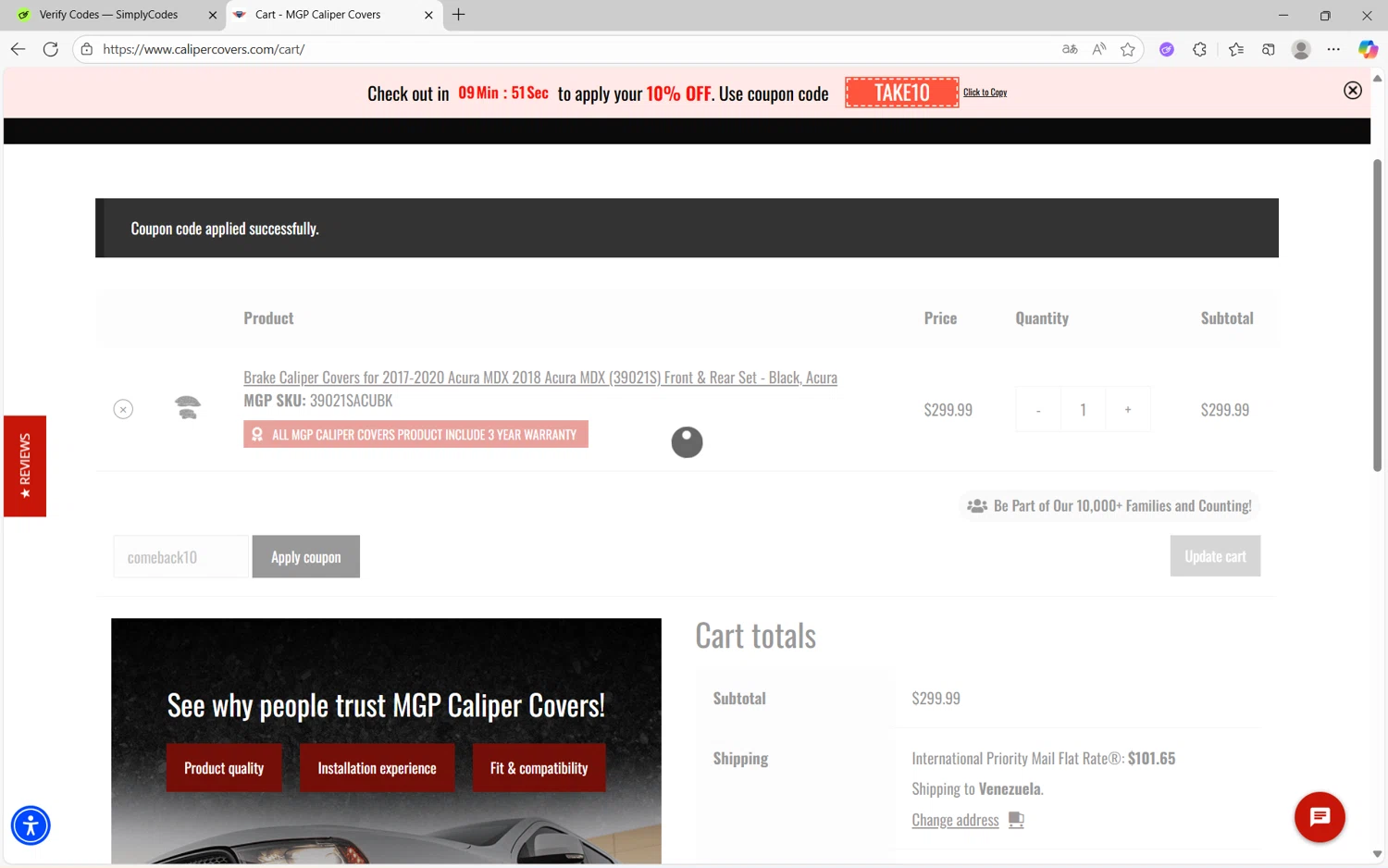
Task: Open the Copilot sidebar icon
Action: [x=1368, y=49]
